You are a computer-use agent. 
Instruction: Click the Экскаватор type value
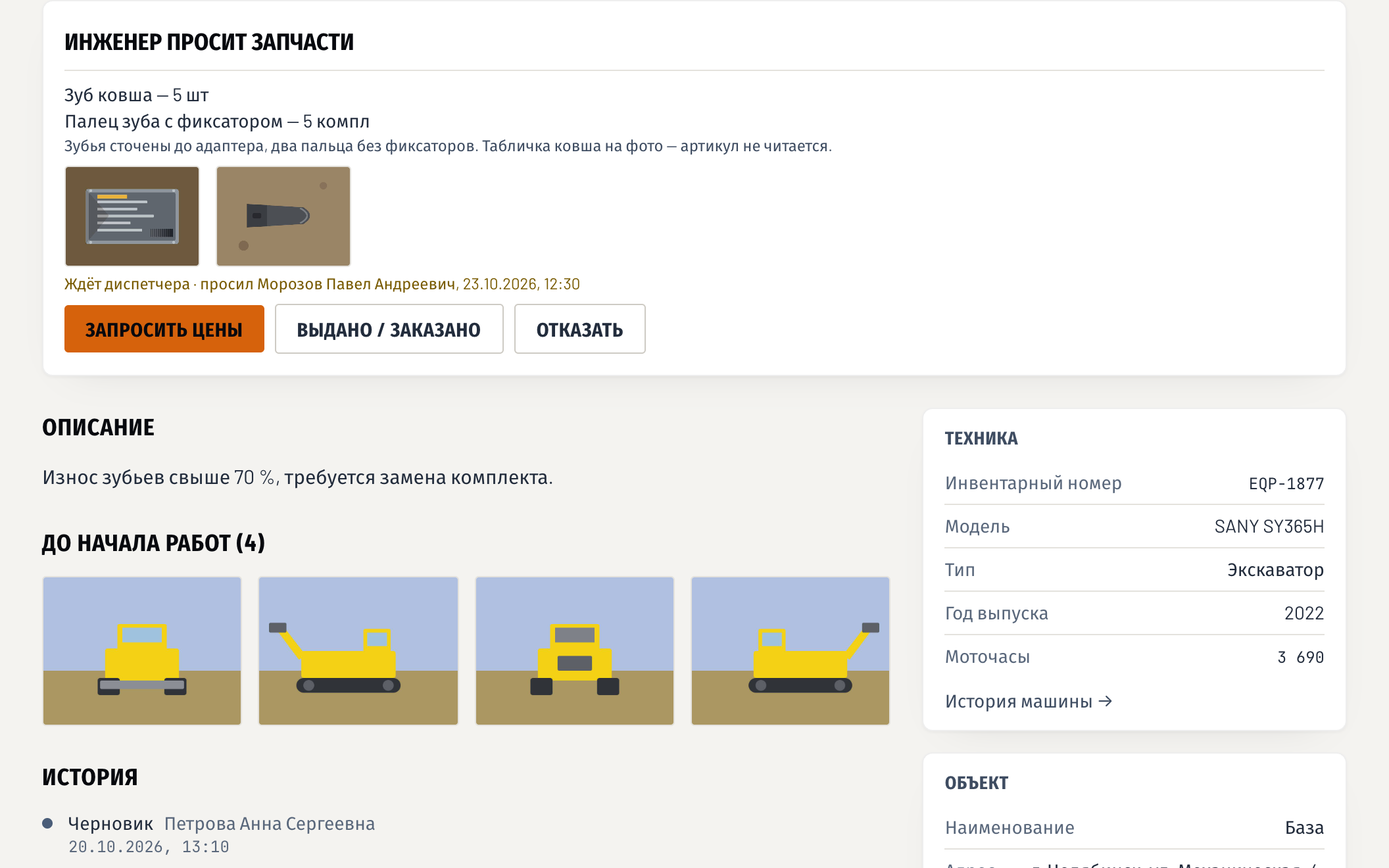coord(1276,570)
